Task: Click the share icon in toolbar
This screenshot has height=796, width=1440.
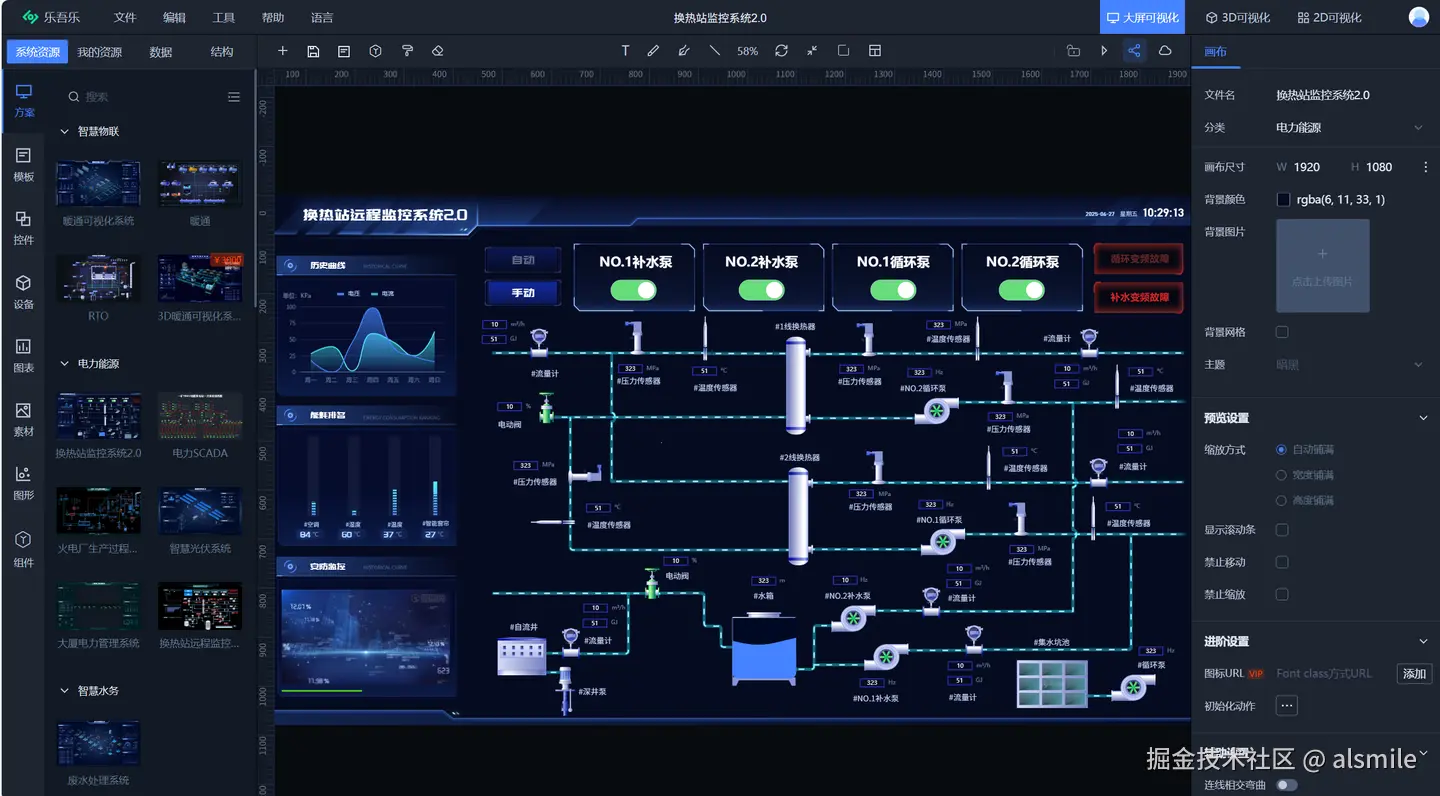Action: [1134, 51]
